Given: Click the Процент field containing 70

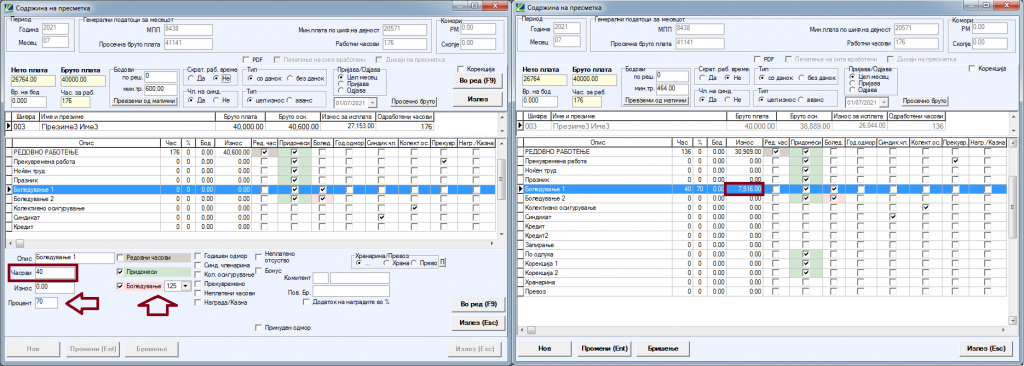Looking at the screenshot, I should click(x=46, y=303).
